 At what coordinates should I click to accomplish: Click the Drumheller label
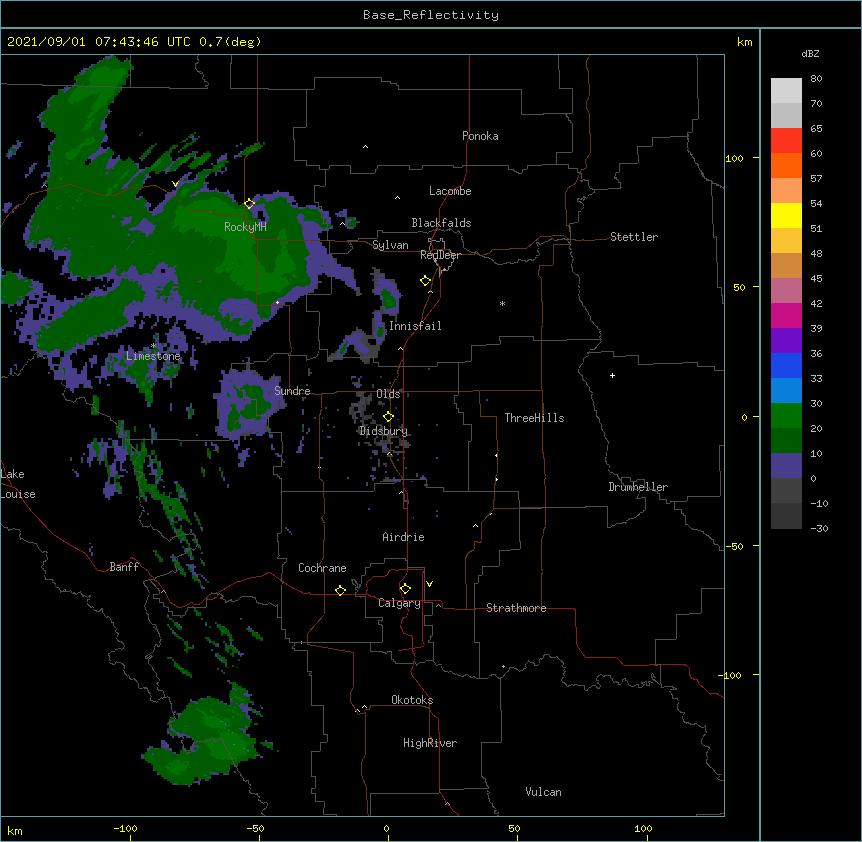click(638, 487)
